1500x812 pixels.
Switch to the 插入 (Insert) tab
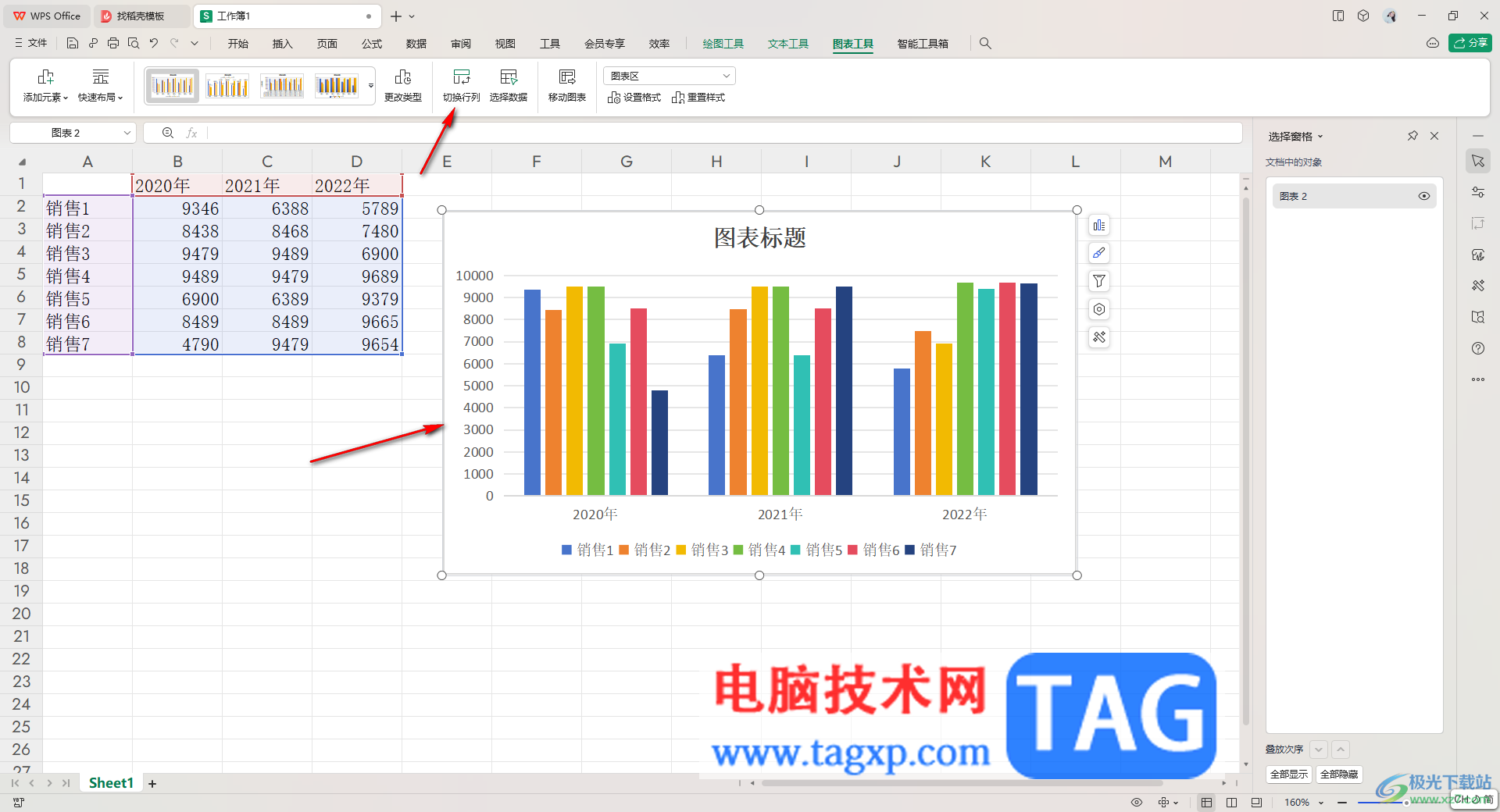[282, 44]
